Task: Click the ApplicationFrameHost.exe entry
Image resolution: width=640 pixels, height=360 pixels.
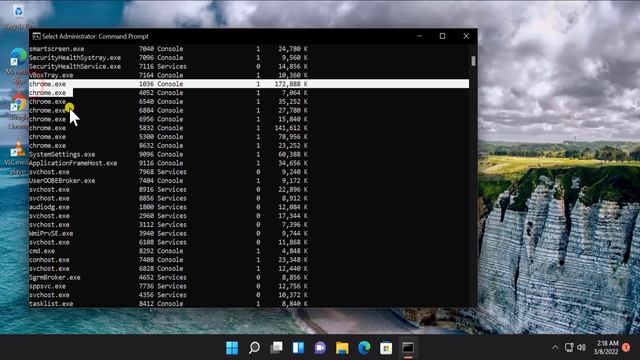Action: (x=73, y=163)
